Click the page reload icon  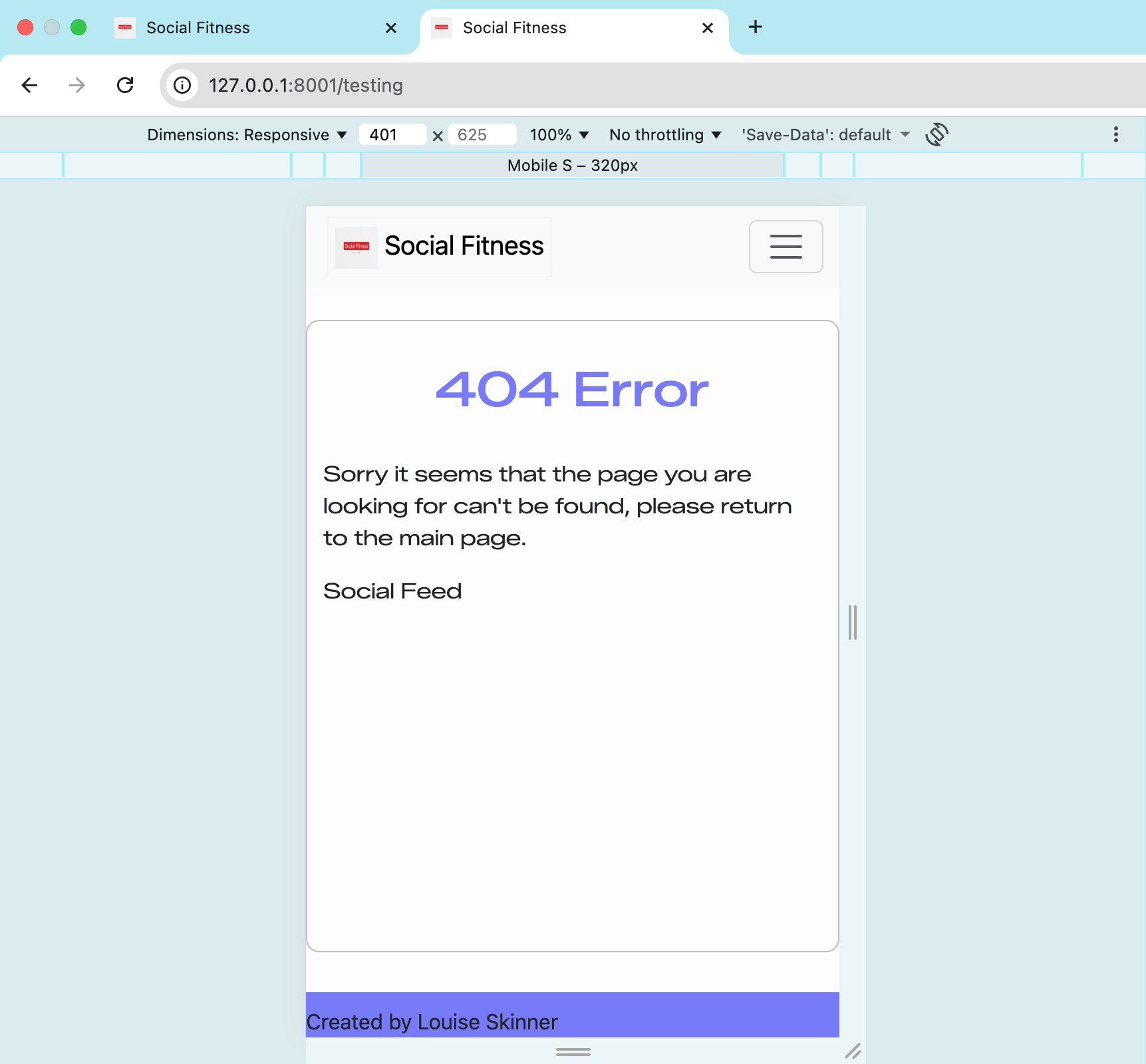tap(125, 85)
